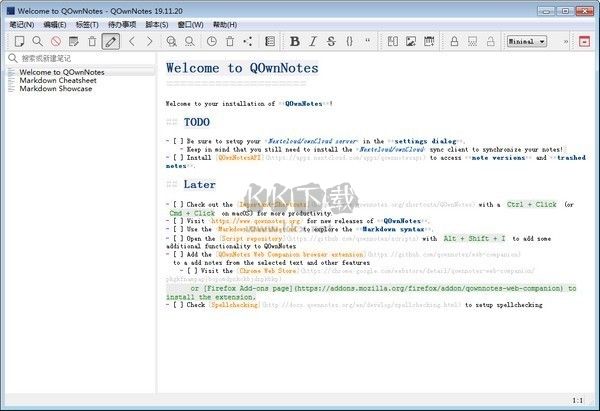The width and height of the screenshot is (600, 411).
Task: Open the 待办事项 menu
Action: pyautogui.click(x=122, y=24)
